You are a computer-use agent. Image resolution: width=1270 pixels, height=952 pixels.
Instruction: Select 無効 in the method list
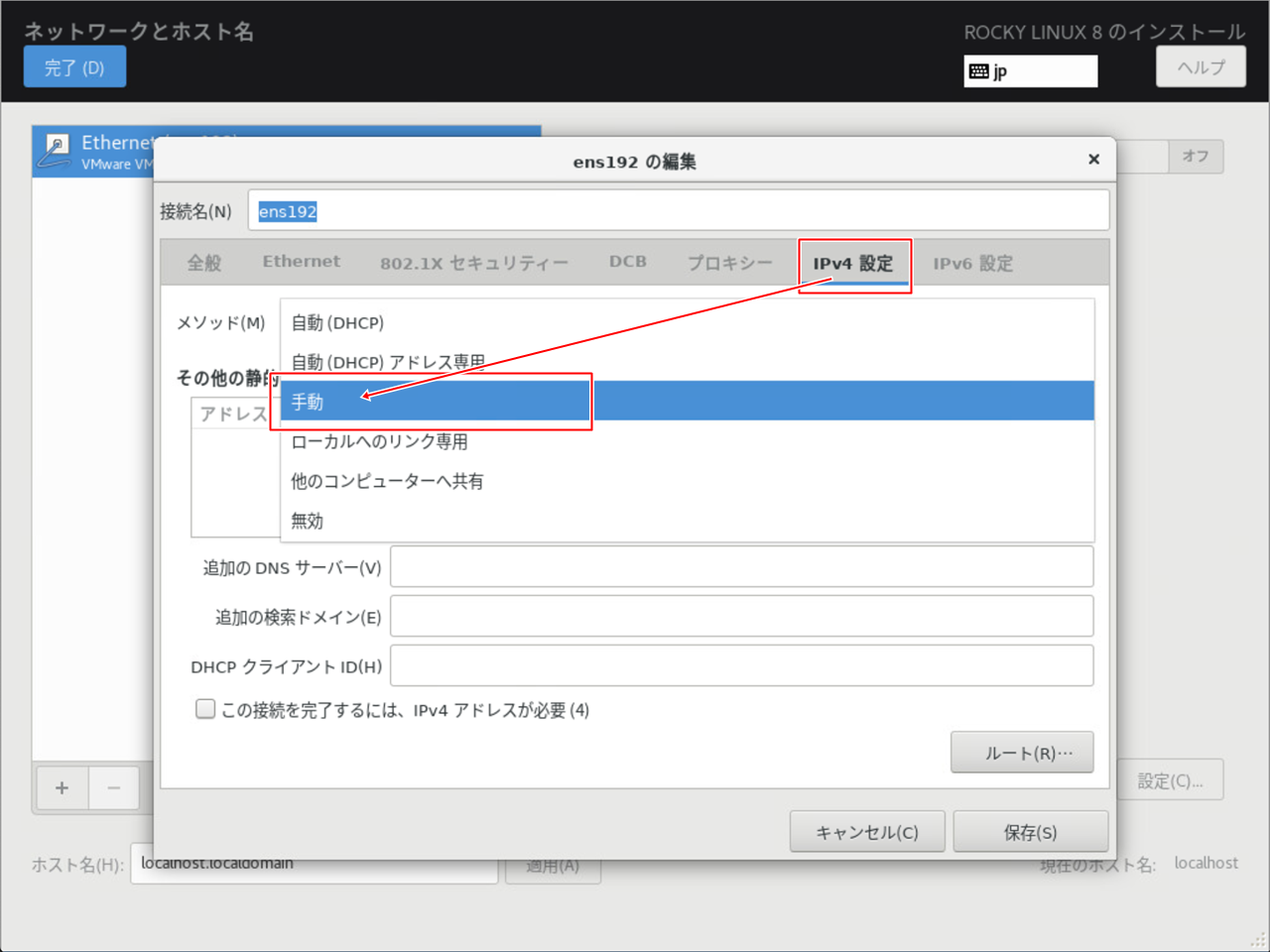tap(308, 521)
